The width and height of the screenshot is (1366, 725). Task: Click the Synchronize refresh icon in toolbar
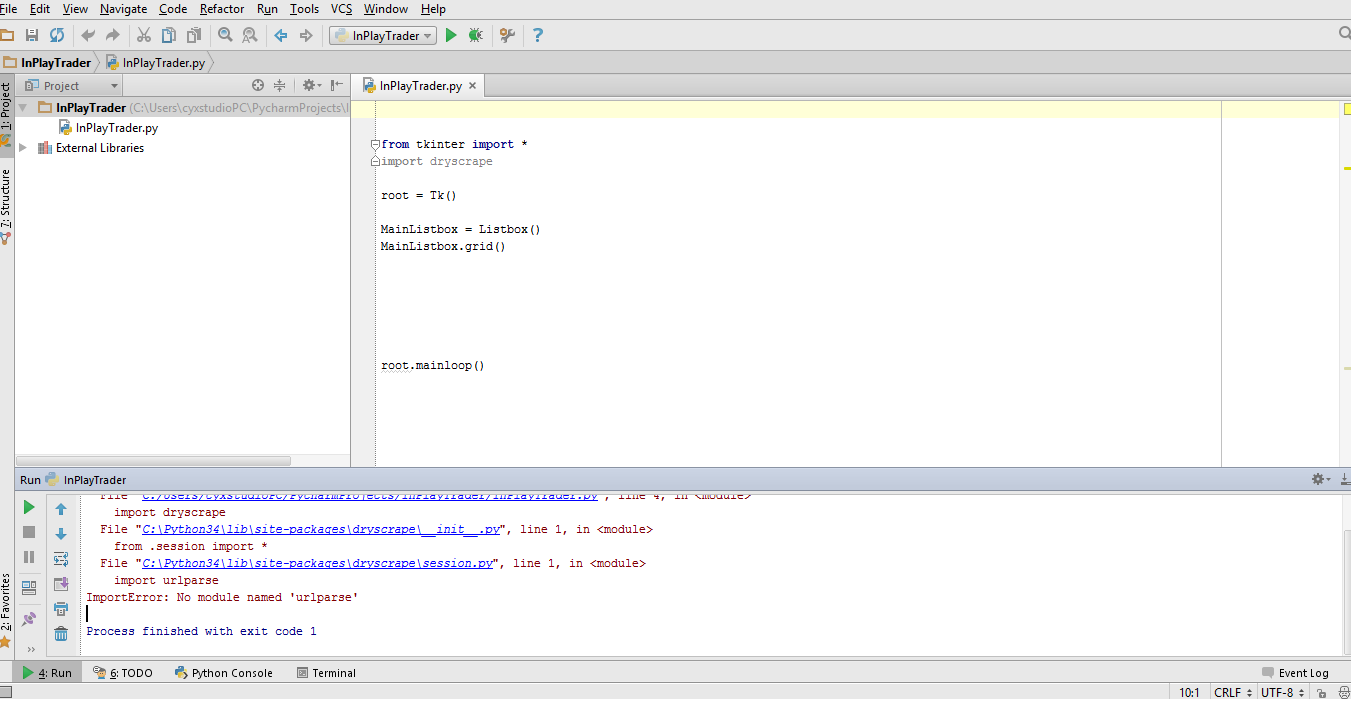coord(57,35)
